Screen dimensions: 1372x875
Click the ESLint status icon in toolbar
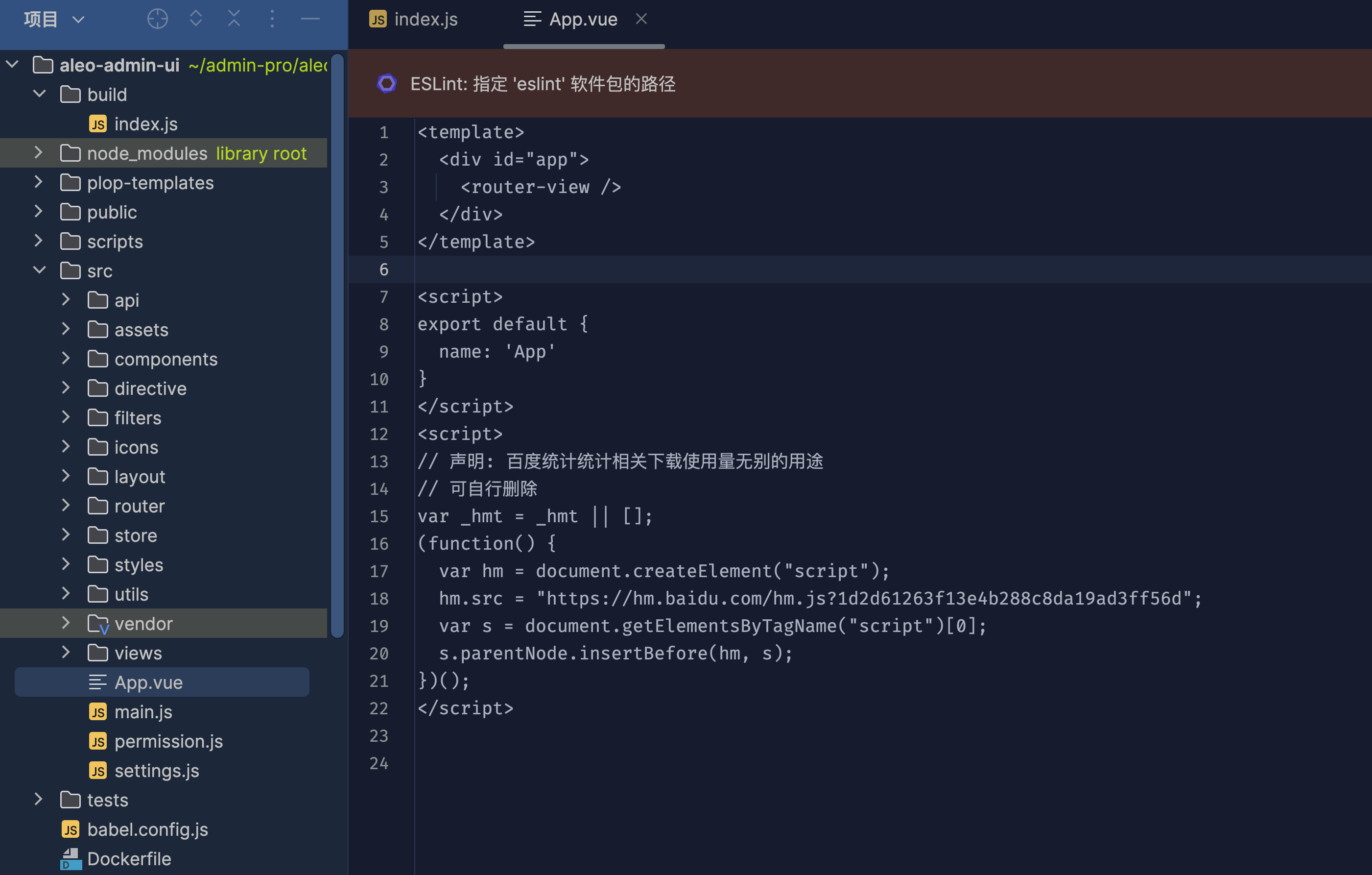[385, 83]
